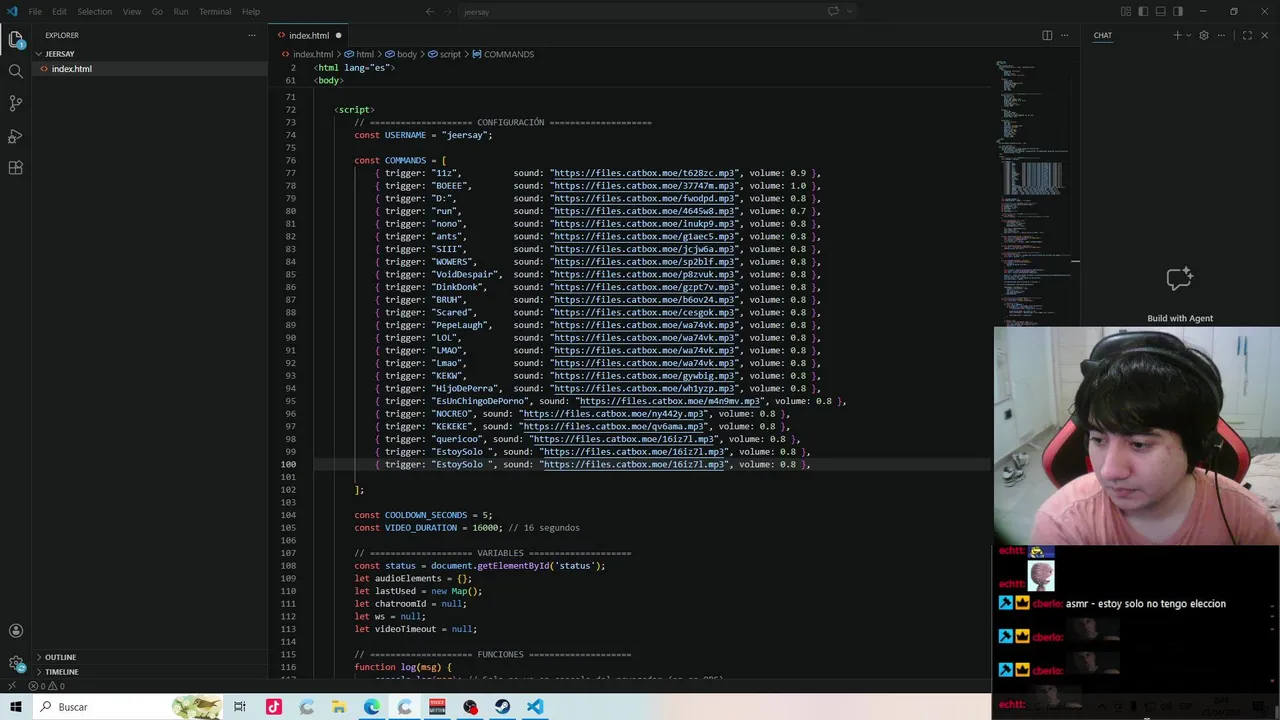Viewport: 1280px width, 720px height.
Task: Close the Chat side panel
Action: [1265, 35]
